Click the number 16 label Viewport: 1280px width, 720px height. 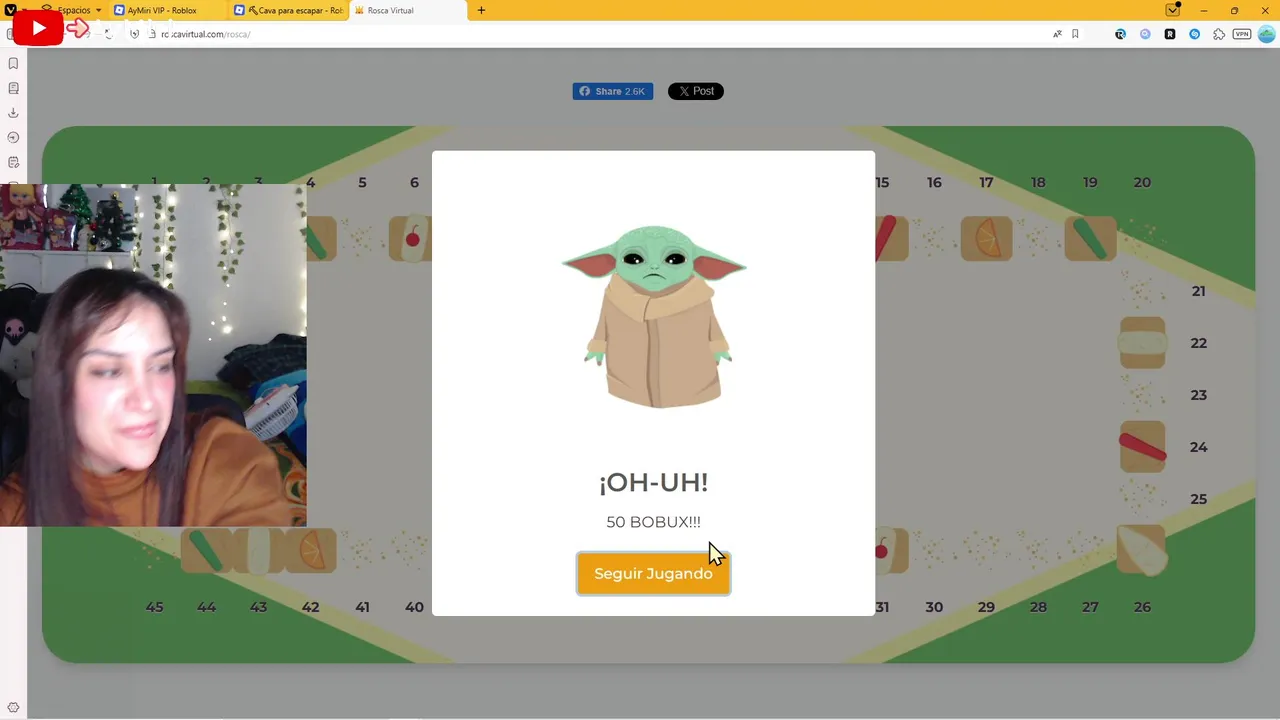click(x=934, y=182)
